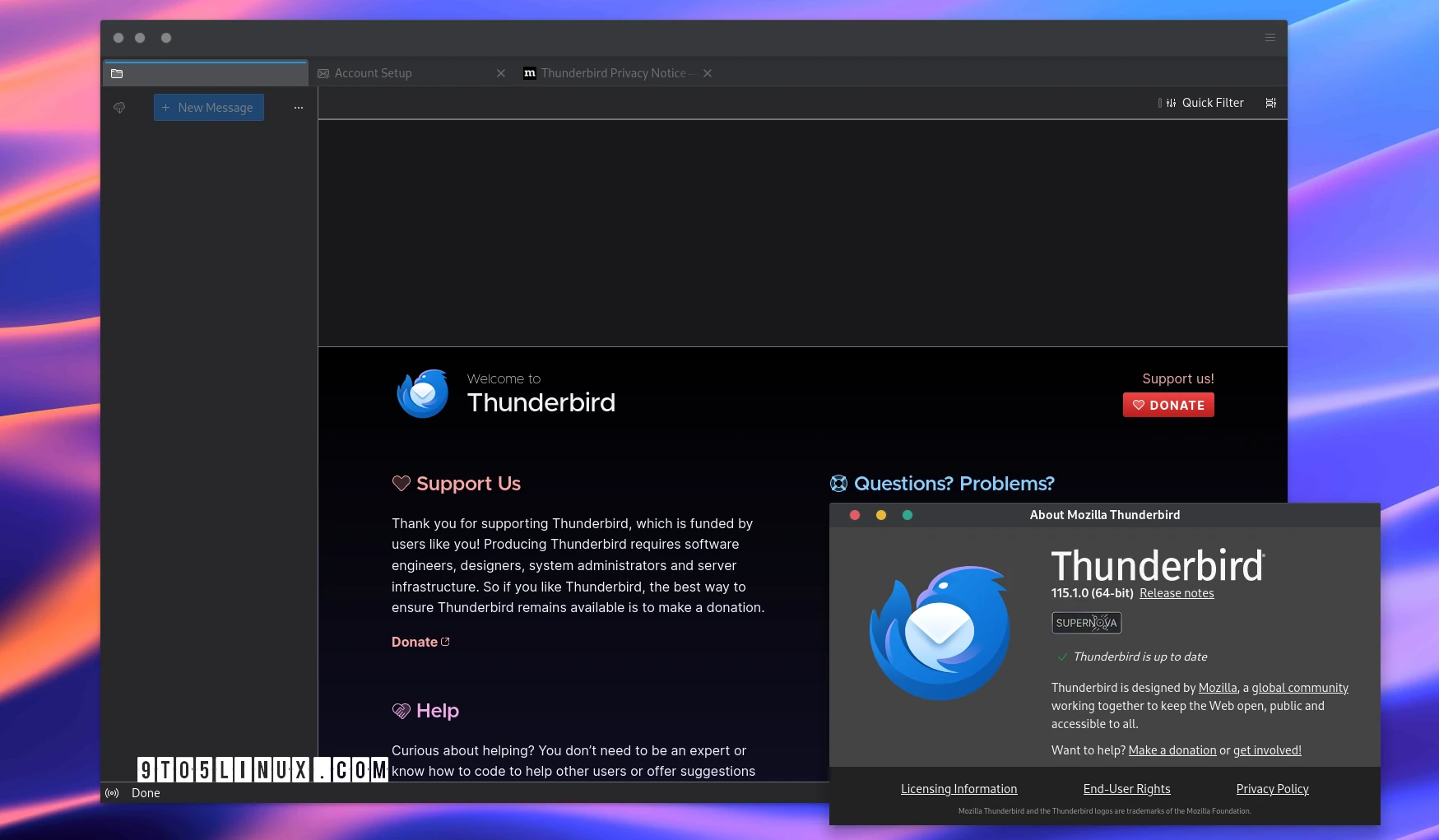The width and height of the screenshot is (1439, 840).
Task: Open the hamburger application menu
Action: click(1269, 37)
